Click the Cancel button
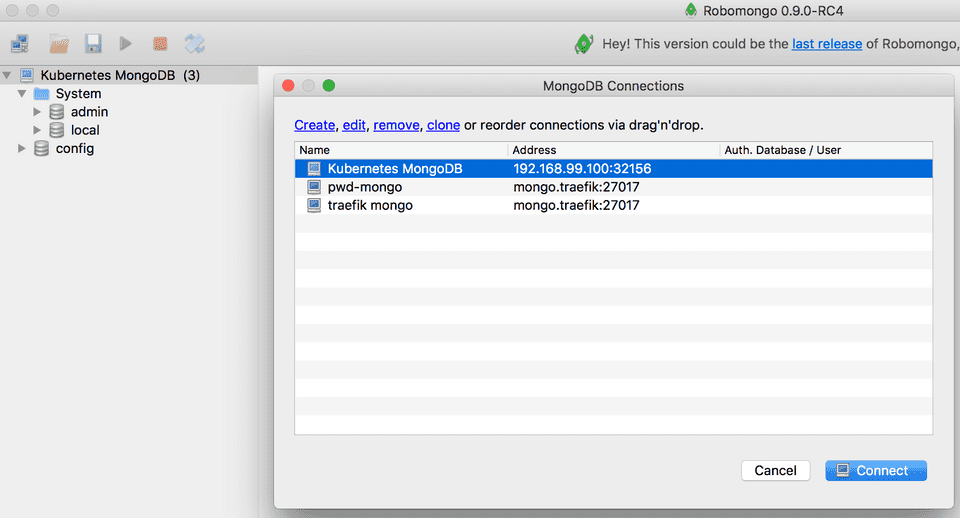Image resolution: width=960 pixels, height=518 pixels. click(775, 470)
